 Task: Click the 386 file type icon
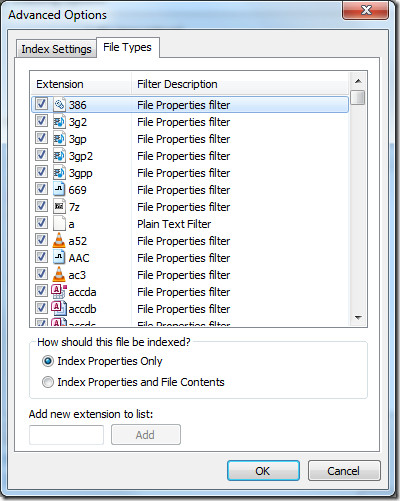point(59,105)
